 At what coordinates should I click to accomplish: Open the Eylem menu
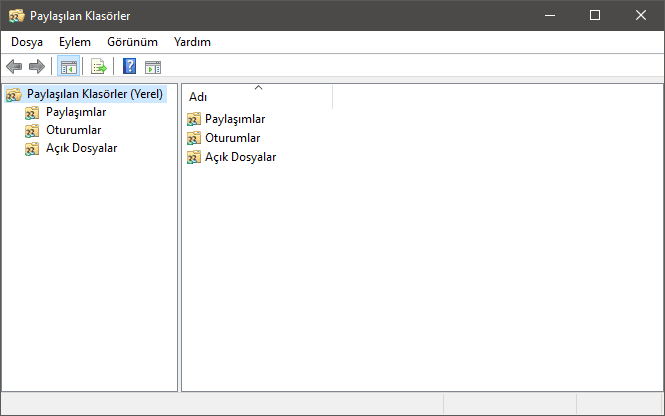point(75,42)
